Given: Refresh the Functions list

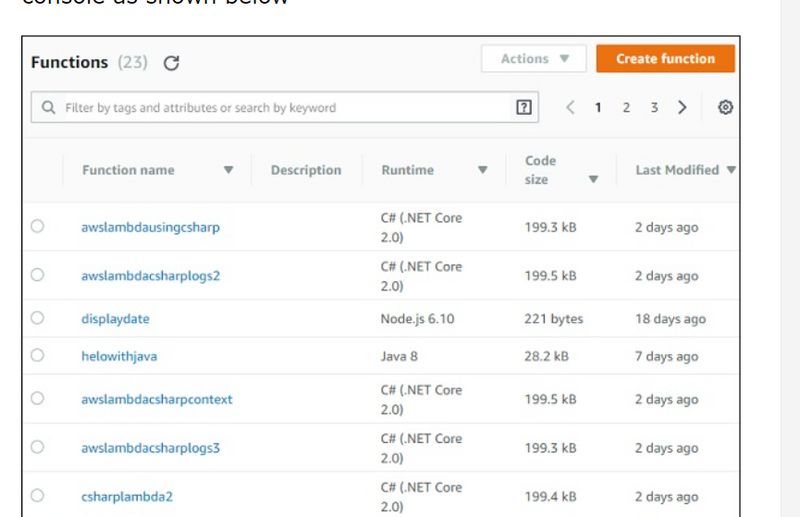Looking at the screenshot, I should [x=171, y=63].
